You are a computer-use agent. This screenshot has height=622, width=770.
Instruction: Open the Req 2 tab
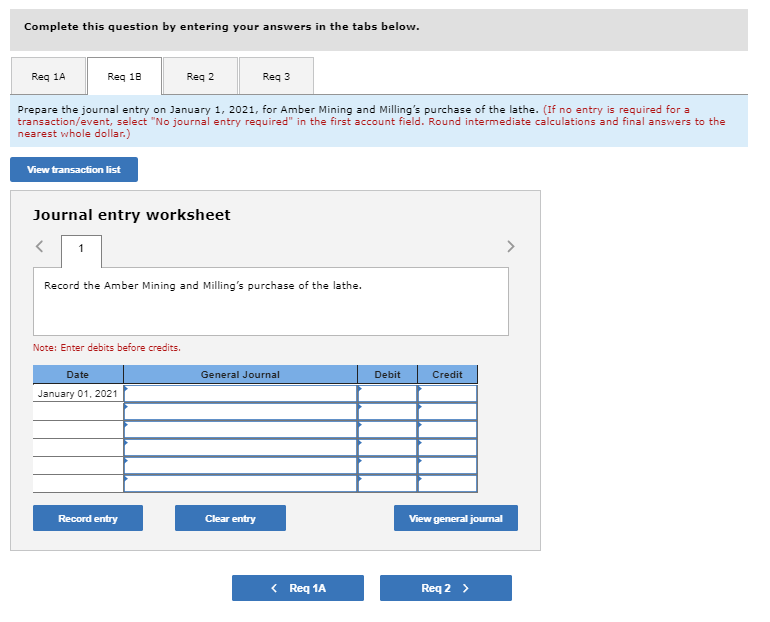(200, 76)
